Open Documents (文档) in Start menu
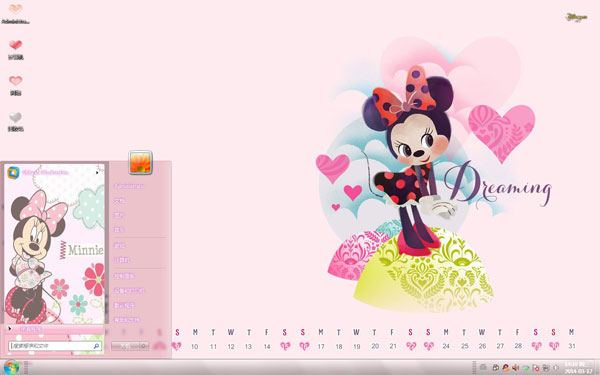This screenshot has height=375, width=600. click(x=119, y=201)
